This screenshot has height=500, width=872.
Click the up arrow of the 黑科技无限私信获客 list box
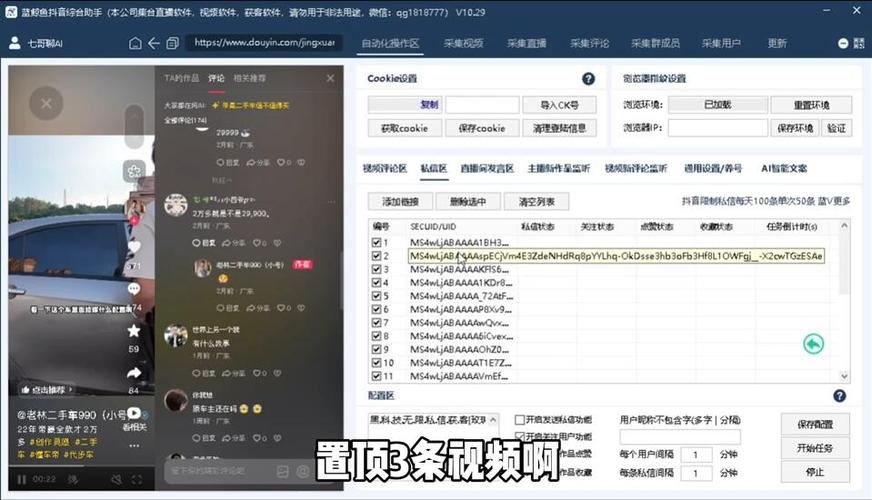point(493,420)
